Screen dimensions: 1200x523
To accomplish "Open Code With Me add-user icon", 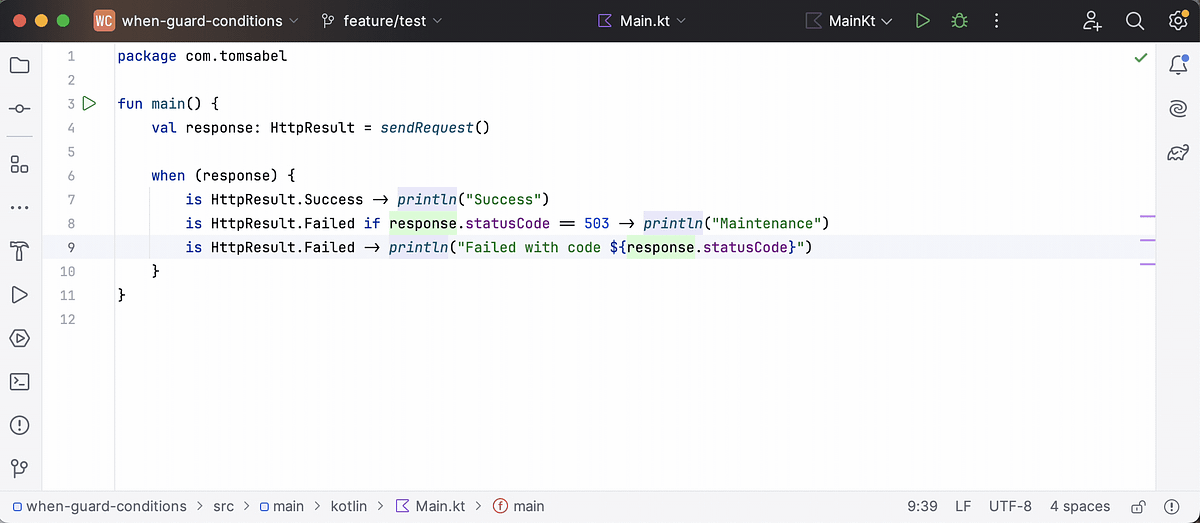I will tap(1092, 20).
